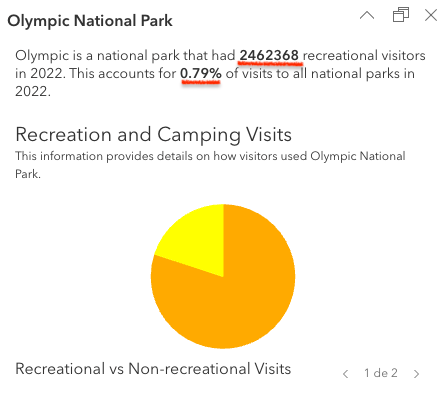Click the Recreation and Camping Visits heading
Image resolution: width=446 pixels, height=394 pixels.
click(x=154, y=135)
